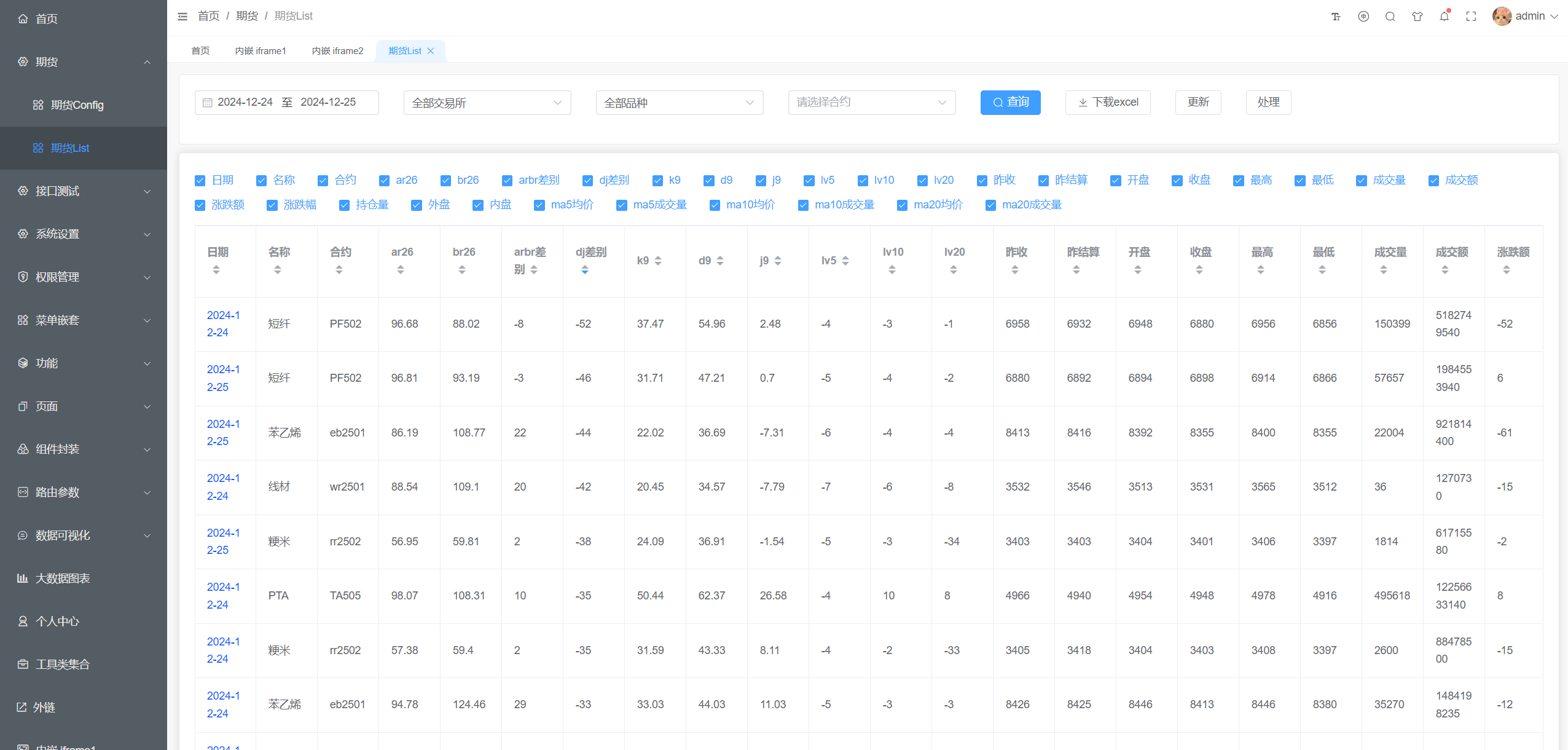
Task: Click the 下载excel button
Action: coord(1108,103)
